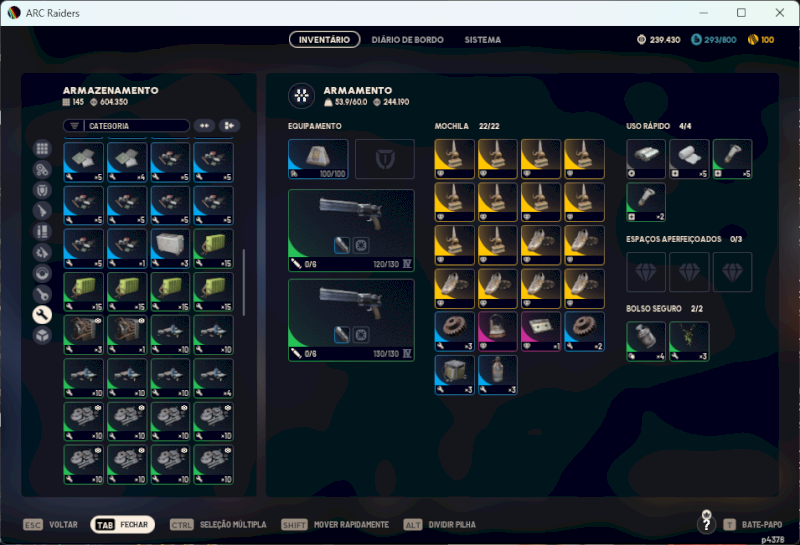The image size is (800, 545).
Task: Select the pink cassette tape item x1
Action: (x=541, y=332)
